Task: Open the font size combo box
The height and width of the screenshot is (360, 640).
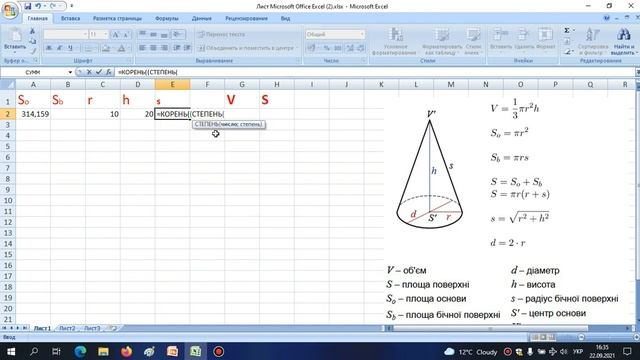Action: (98, 35)
